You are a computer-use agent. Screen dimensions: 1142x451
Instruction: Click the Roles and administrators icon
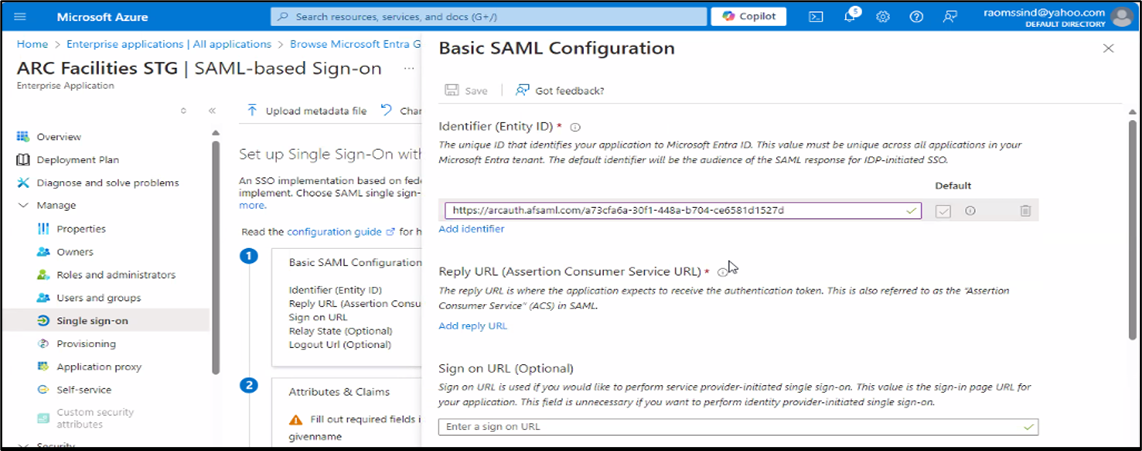click(43, 275)
